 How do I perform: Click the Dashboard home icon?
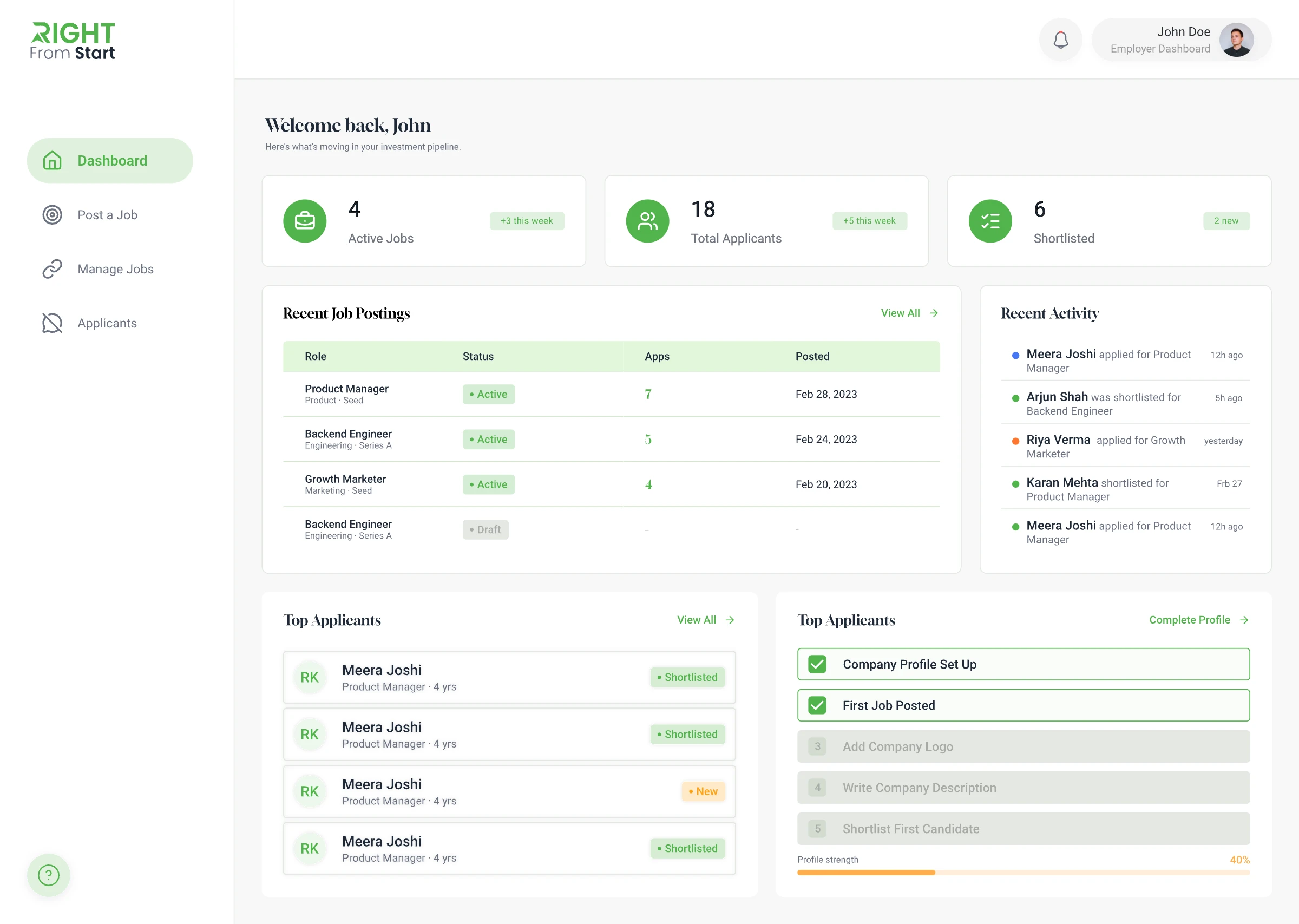(x=53, y=160)
